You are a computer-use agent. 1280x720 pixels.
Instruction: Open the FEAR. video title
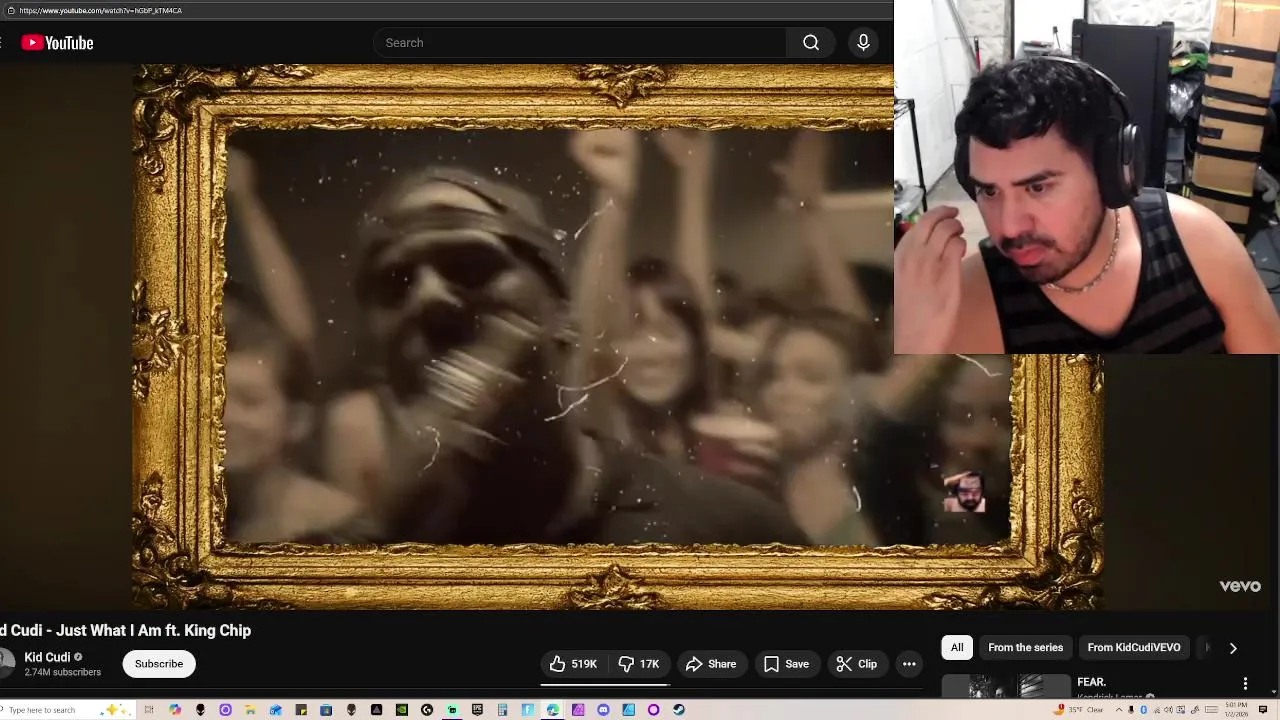point(1091,682)
